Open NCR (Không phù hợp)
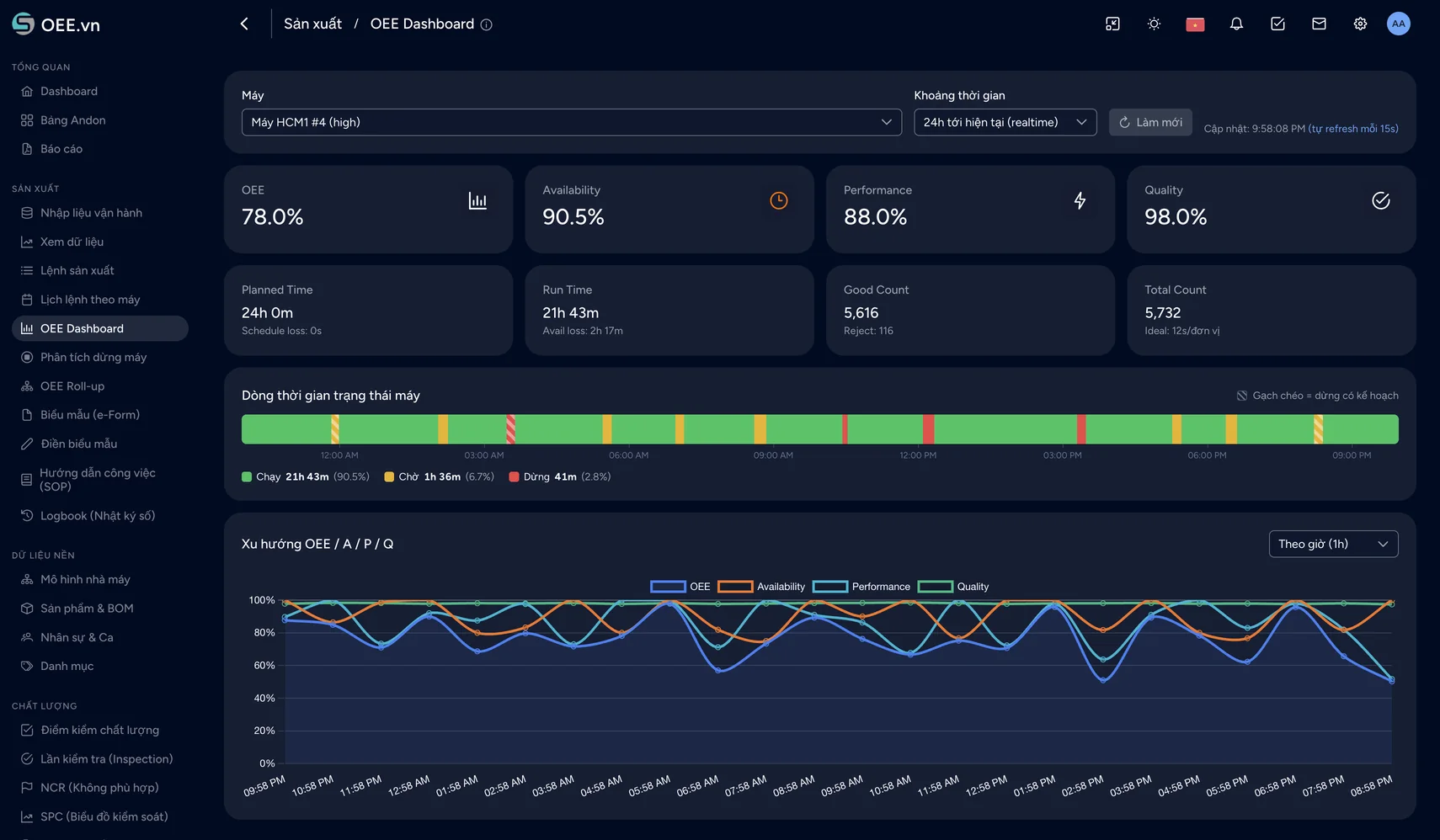The height and width of the screenshot is (840, 1440). coord(100,788)
